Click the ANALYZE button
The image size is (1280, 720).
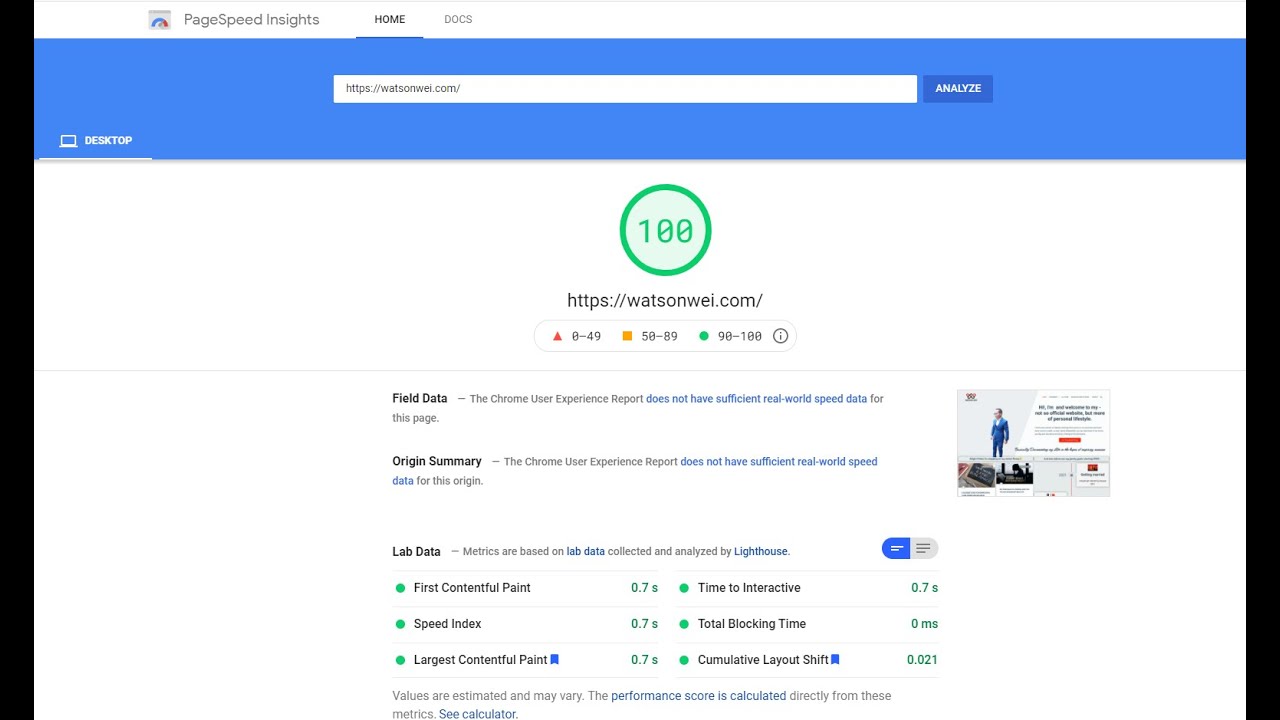coord(958,88)
